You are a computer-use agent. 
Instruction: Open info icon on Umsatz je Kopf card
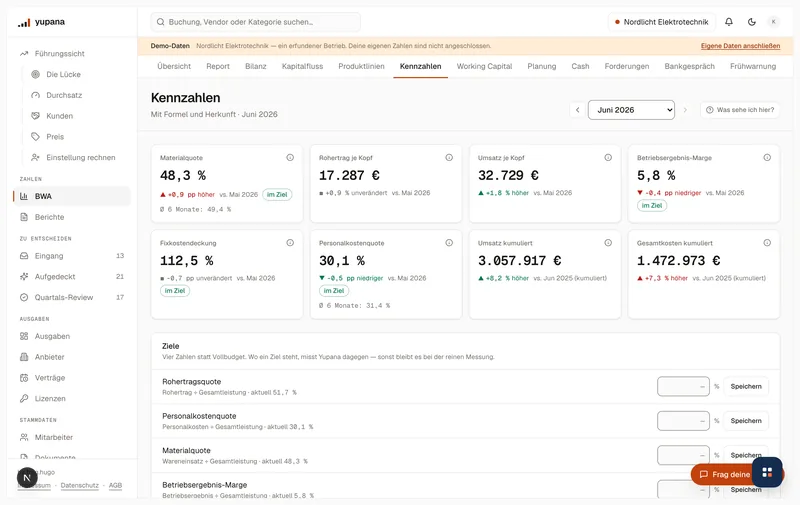coord(608,158)
